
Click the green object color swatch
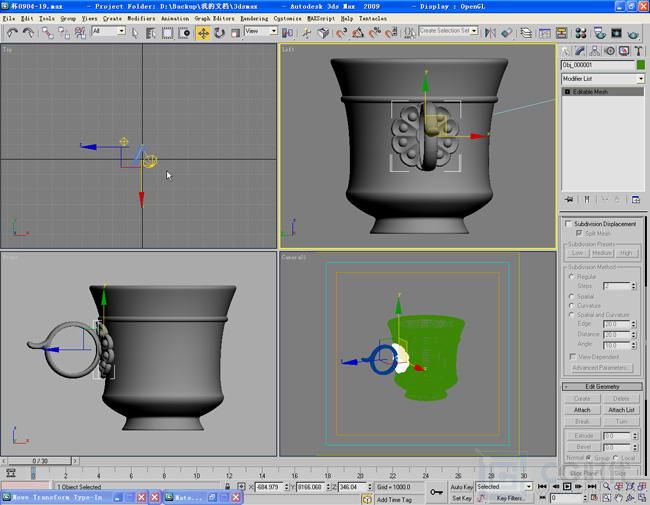[x=640, y=65]
